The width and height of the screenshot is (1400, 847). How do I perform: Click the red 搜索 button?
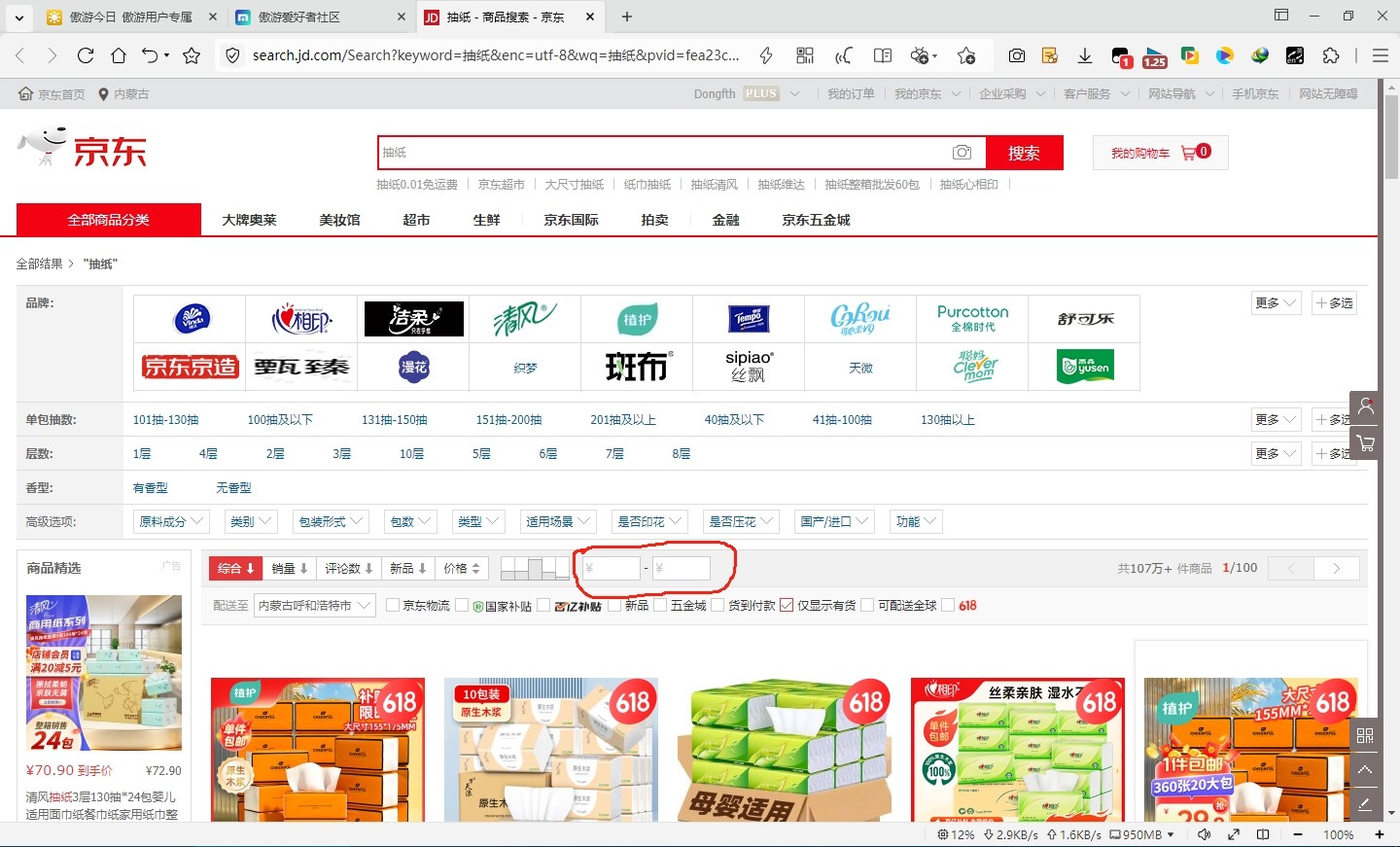1024,153
